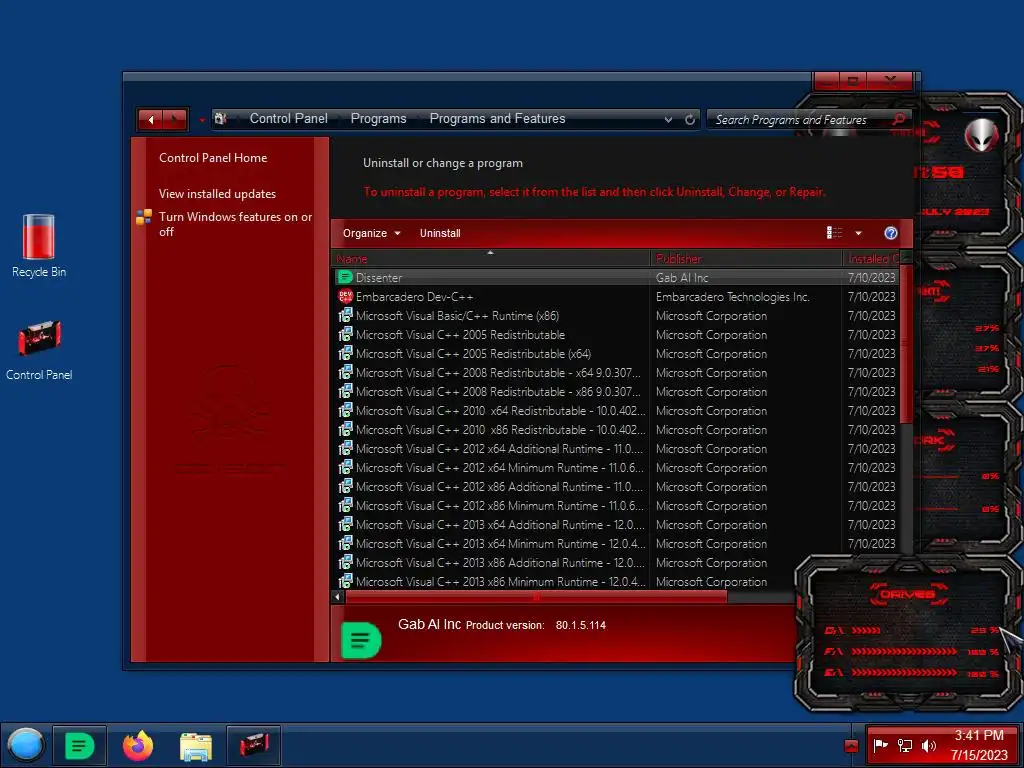Expand the view options dropdown arrow
The height and width of the screenshot is (768, 1024).
(x=858, y=233)
